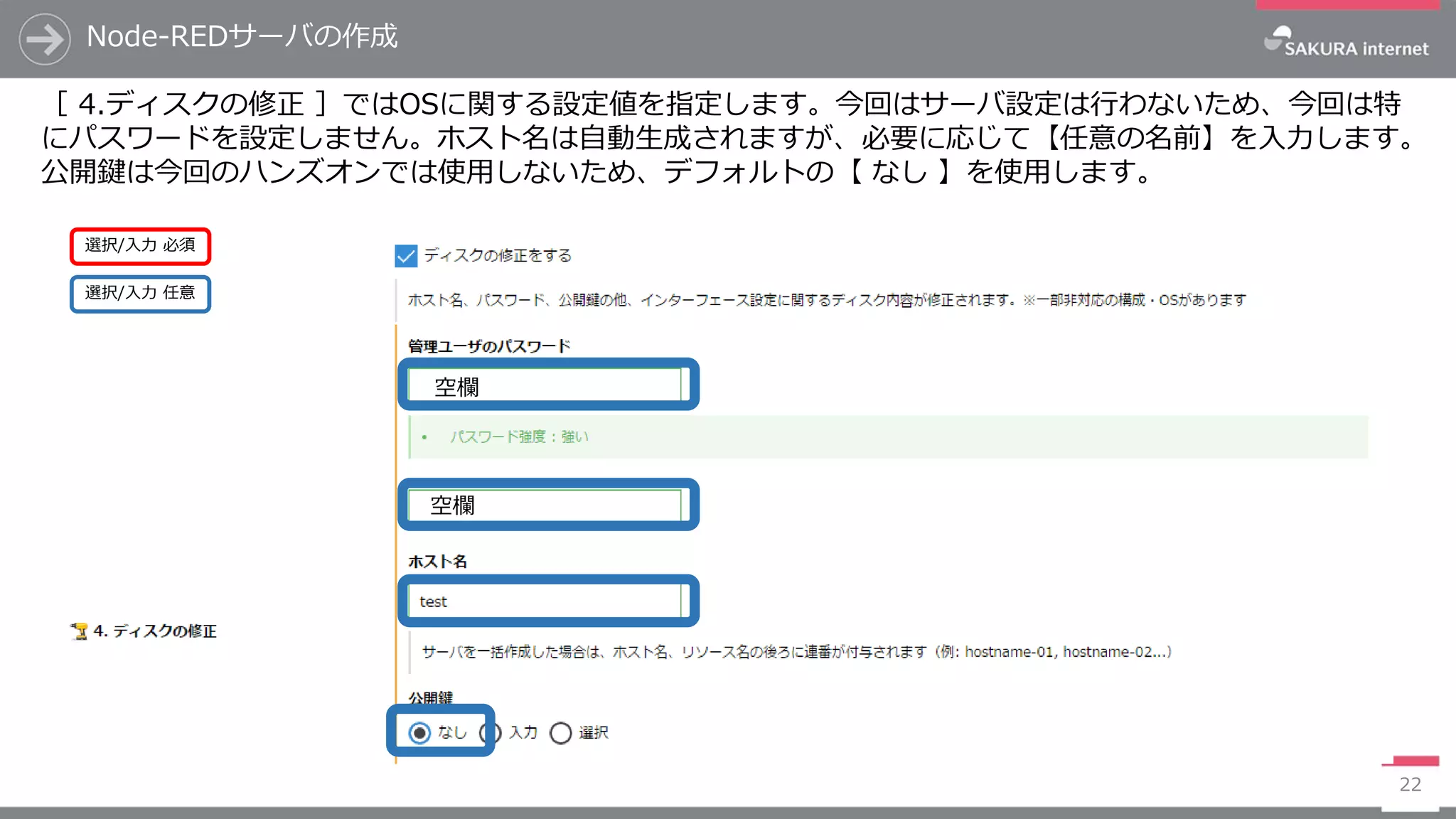Screen dimensions: 1456x819
Task: Click the パスワード強度：強い message
Action: (x=519, y=437)
